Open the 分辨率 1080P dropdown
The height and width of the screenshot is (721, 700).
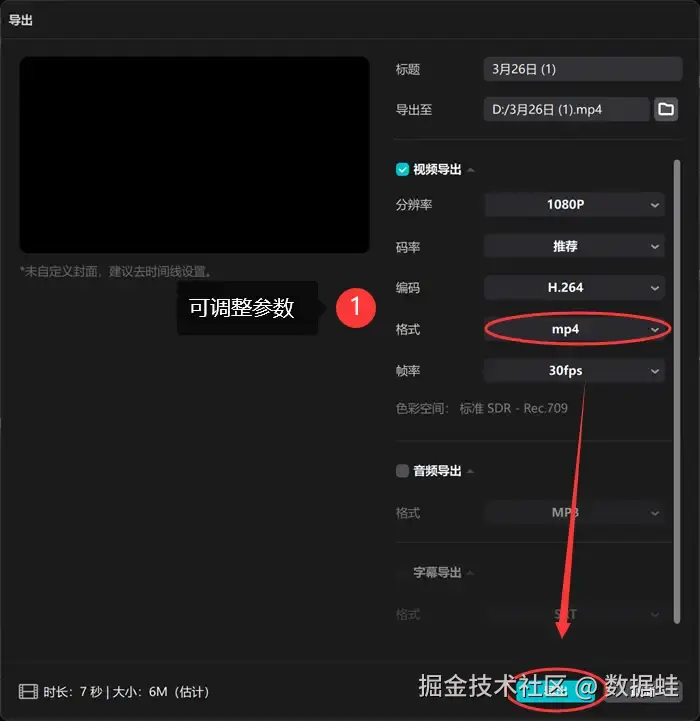click(574, 204)
